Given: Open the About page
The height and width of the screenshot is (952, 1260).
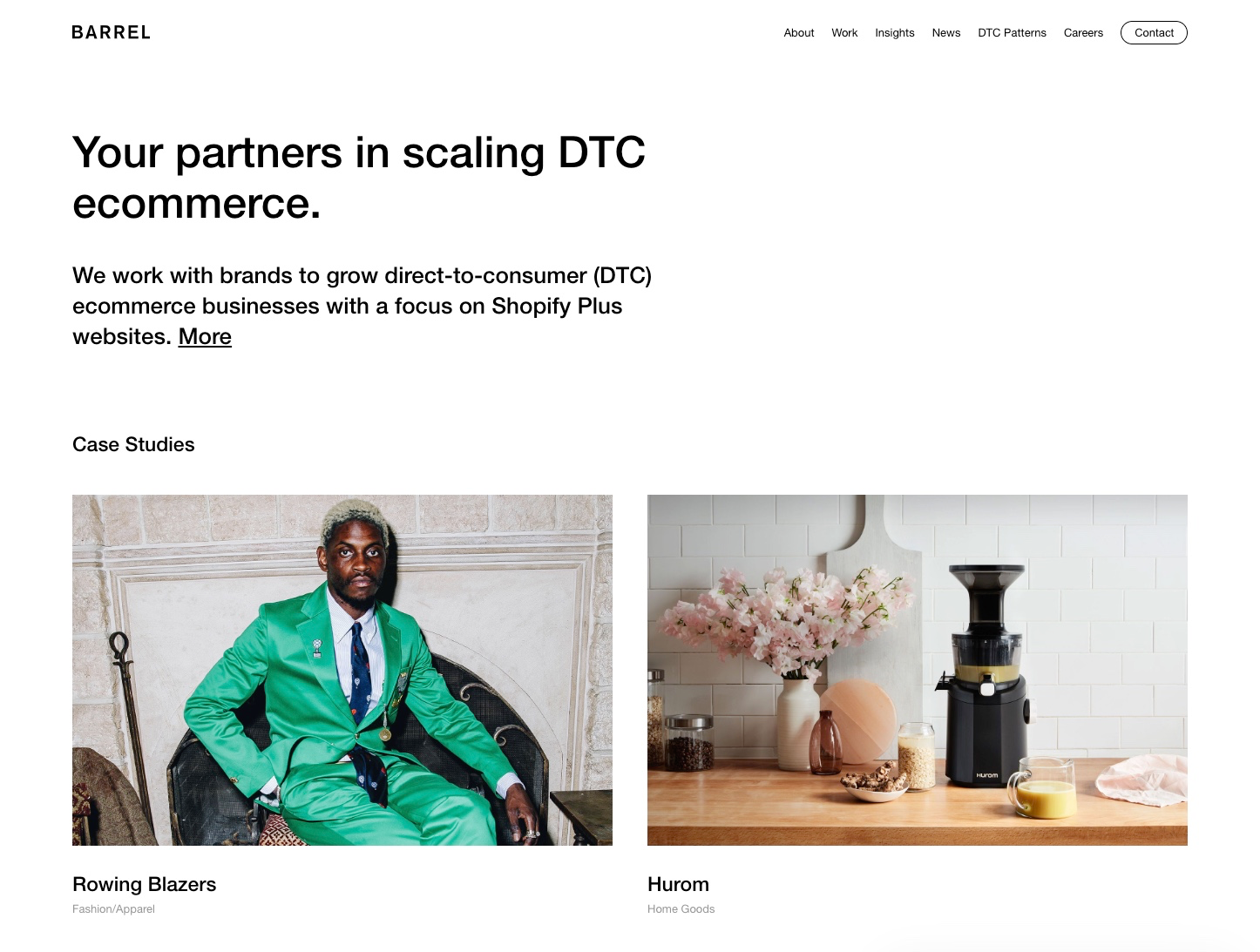Looking at the screenshot, I should tap(798, 33).
